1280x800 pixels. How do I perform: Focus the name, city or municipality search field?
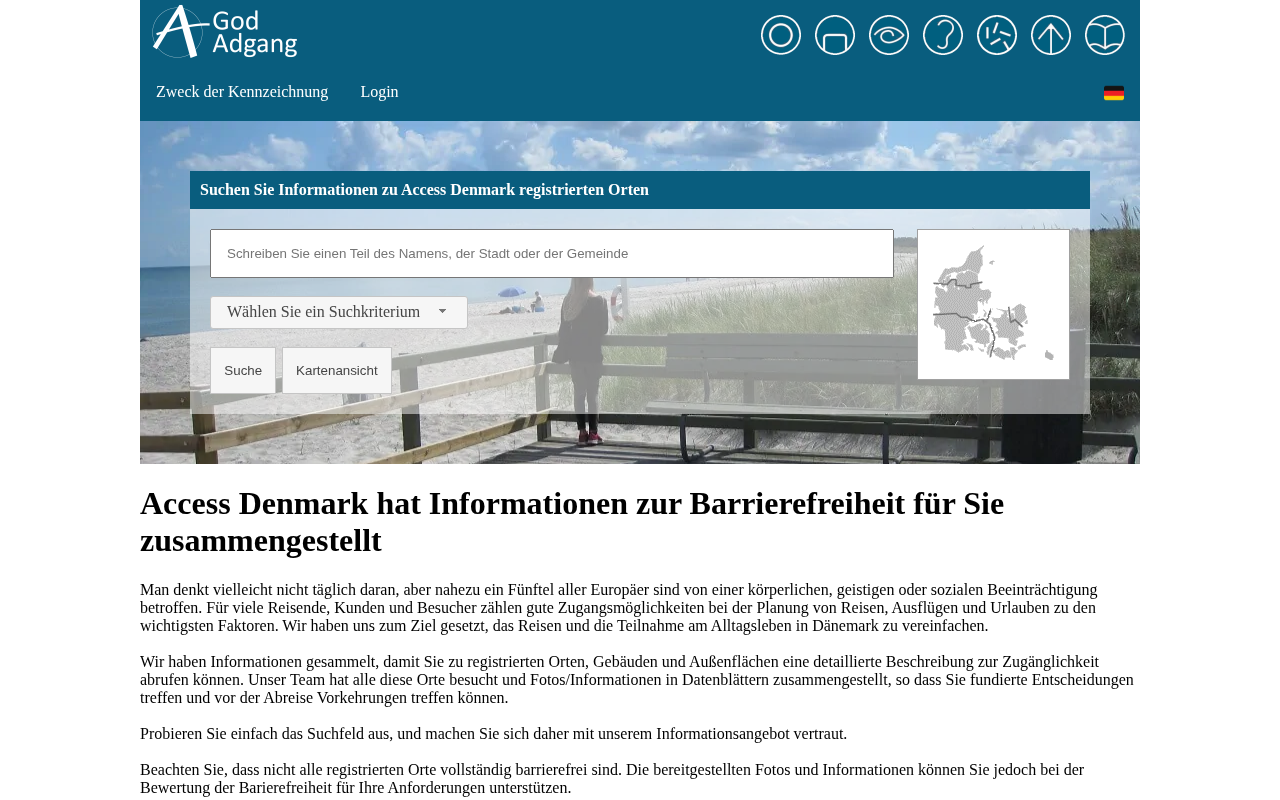coord(552,254)
